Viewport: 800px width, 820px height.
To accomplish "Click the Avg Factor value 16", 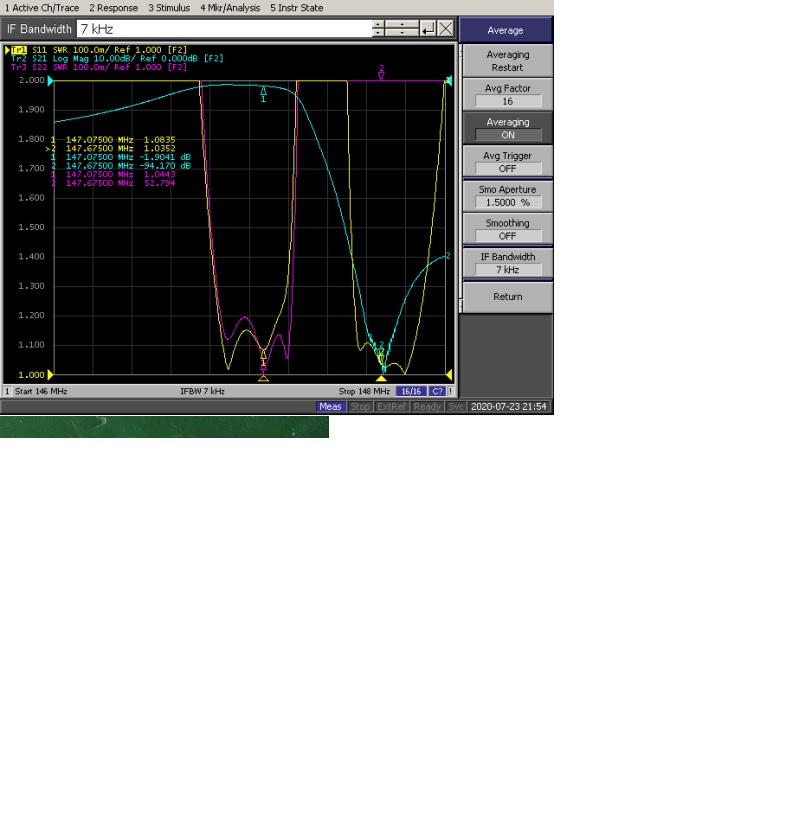I will click(508, 101).
